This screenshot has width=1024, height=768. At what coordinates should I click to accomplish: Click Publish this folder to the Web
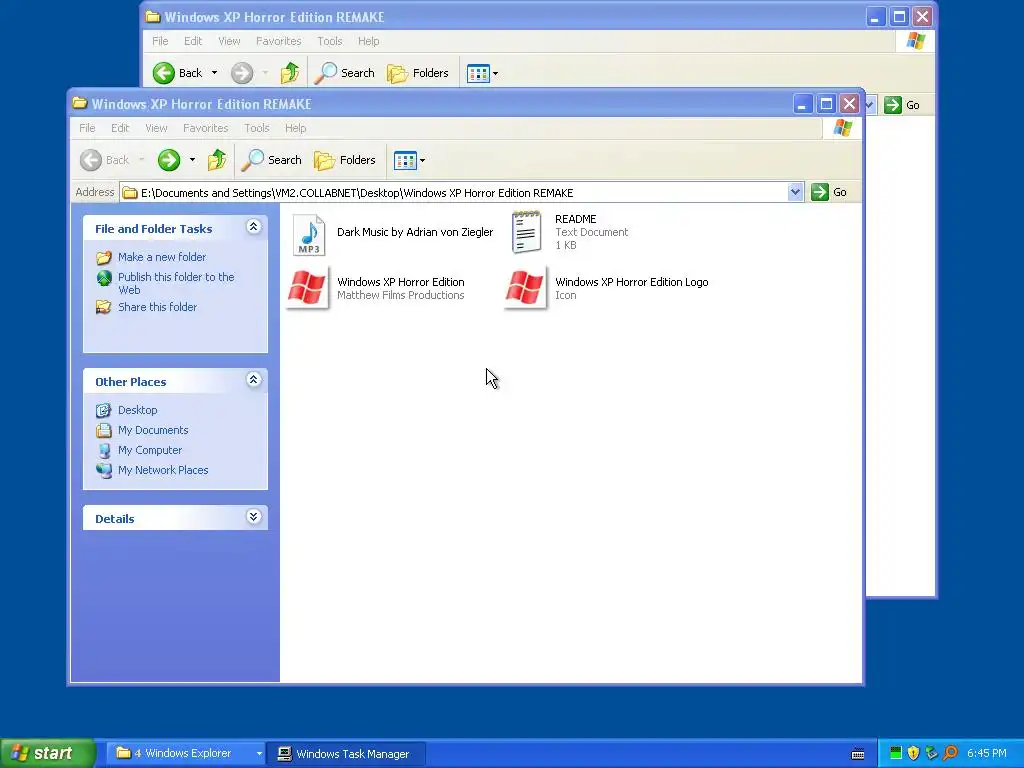[176, 283]
